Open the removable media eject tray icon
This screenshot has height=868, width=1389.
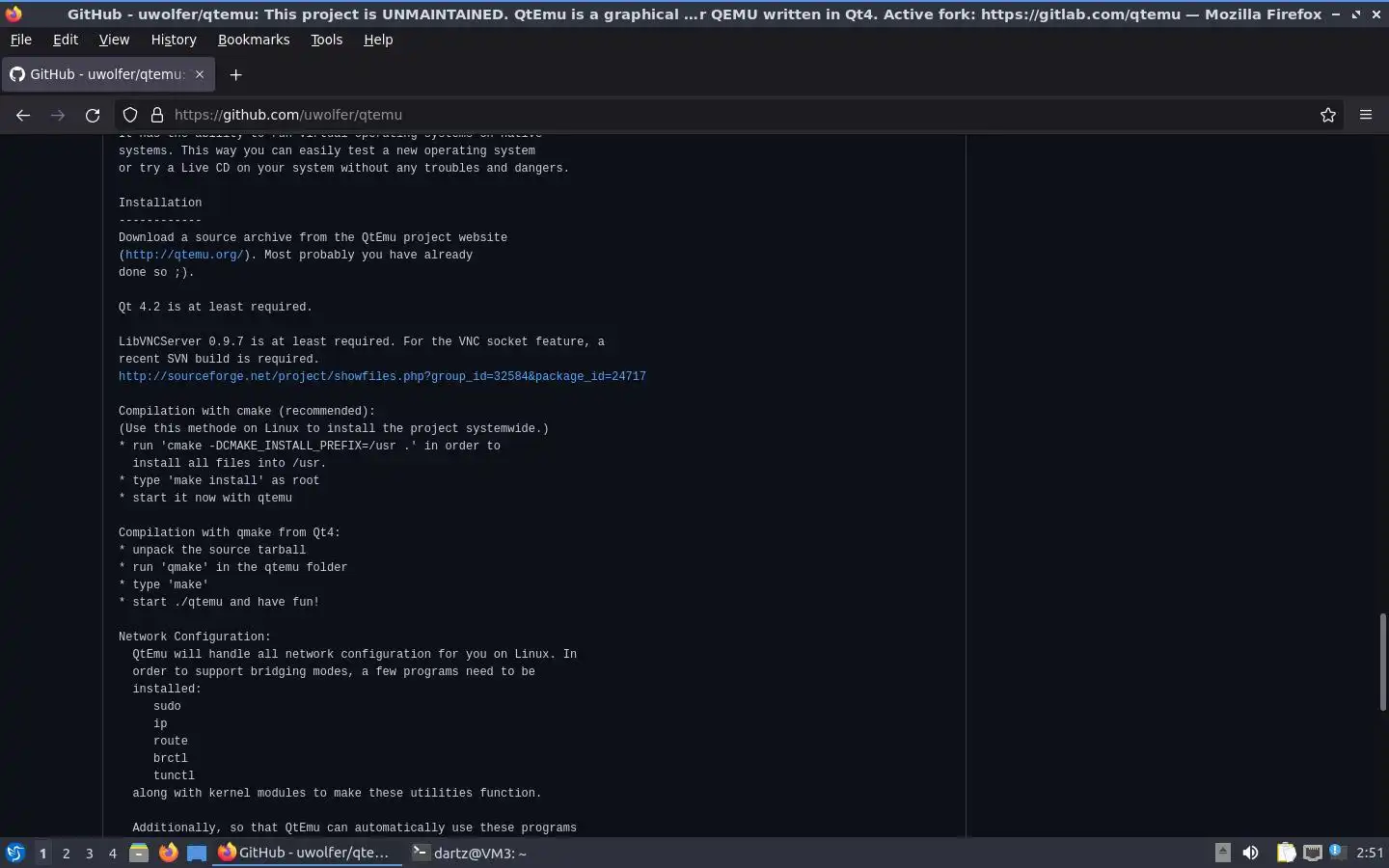1222,852
